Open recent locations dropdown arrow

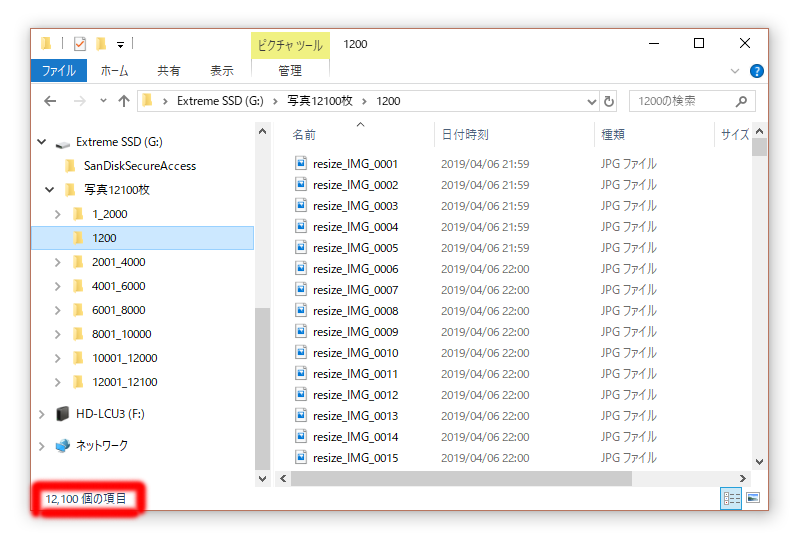[x=104, y=101]
